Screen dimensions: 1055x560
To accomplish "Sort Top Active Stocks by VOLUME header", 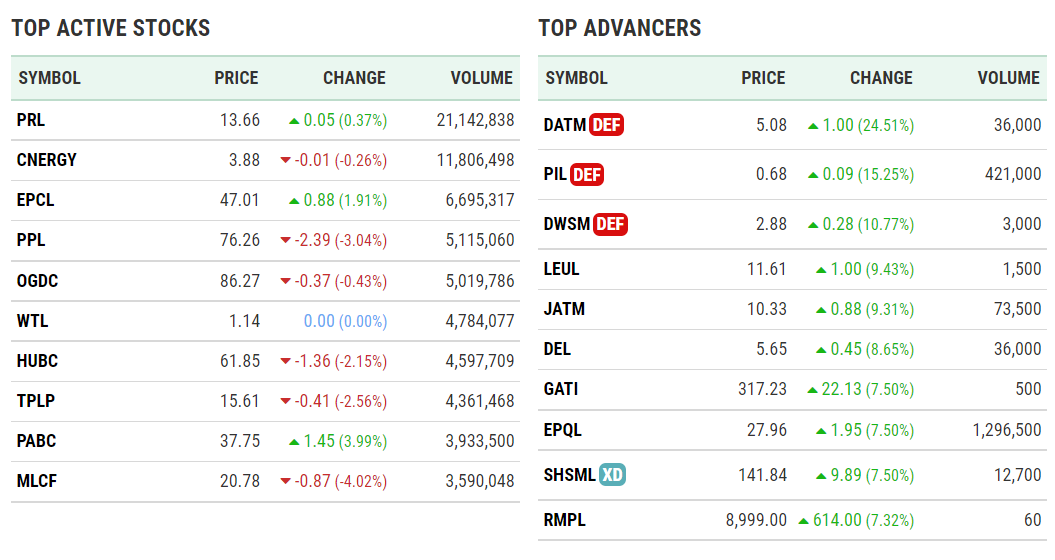I will pyautogui.click(x=481, y=78).
